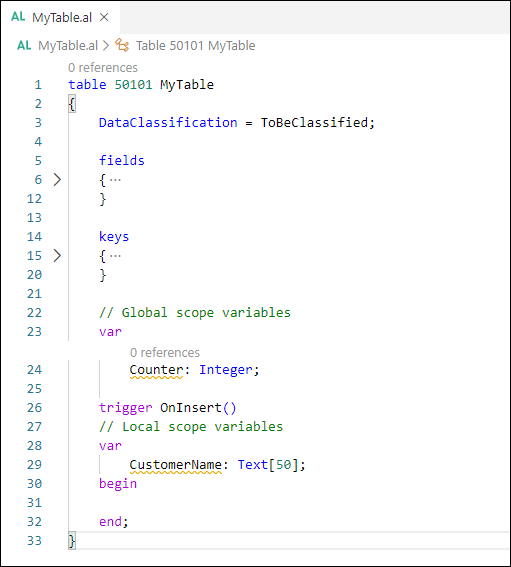Screen dimensions: 511x567
Task: Click the opening brace on line 2
Action: (x=72, y=105)
